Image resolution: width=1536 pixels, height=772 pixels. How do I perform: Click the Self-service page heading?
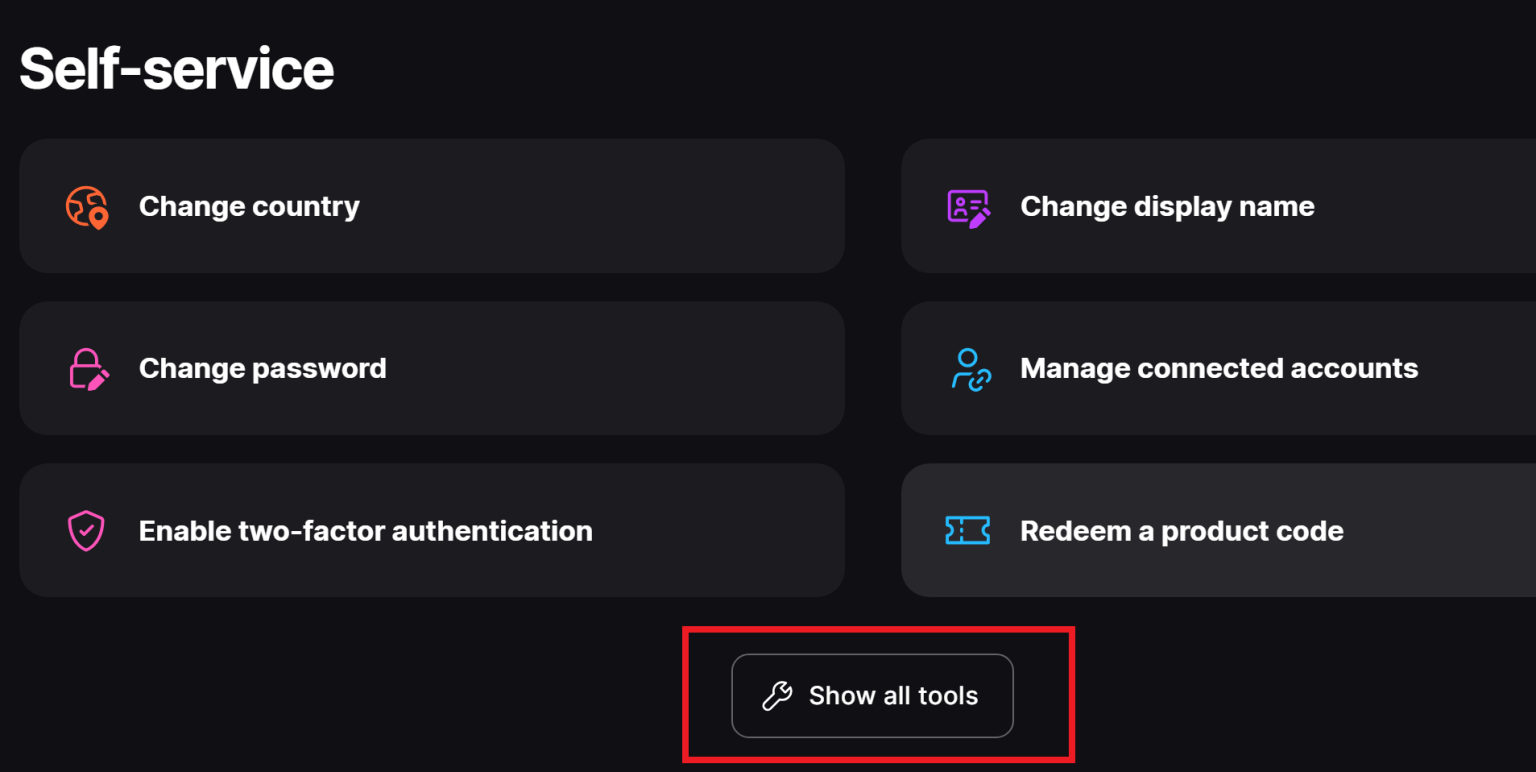[176, 67]
